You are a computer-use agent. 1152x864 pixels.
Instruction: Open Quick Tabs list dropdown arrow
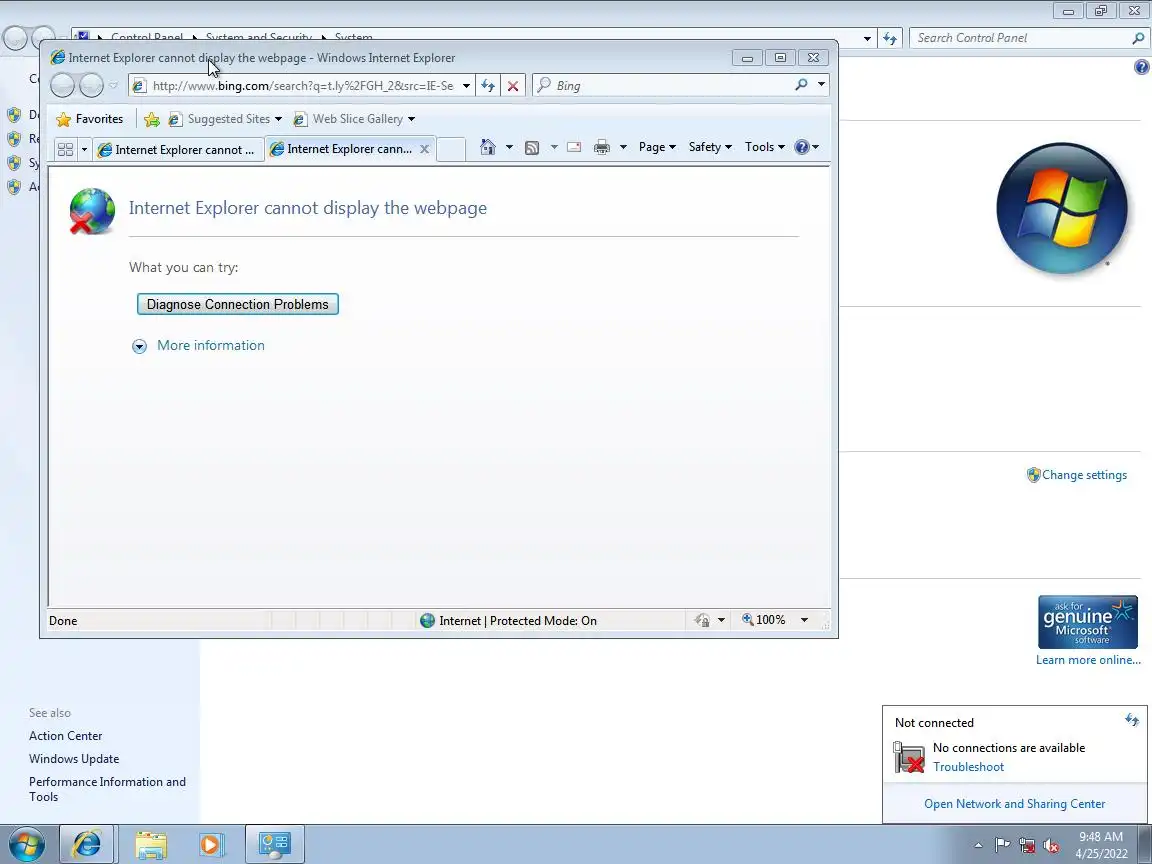[x=84, y=149]
